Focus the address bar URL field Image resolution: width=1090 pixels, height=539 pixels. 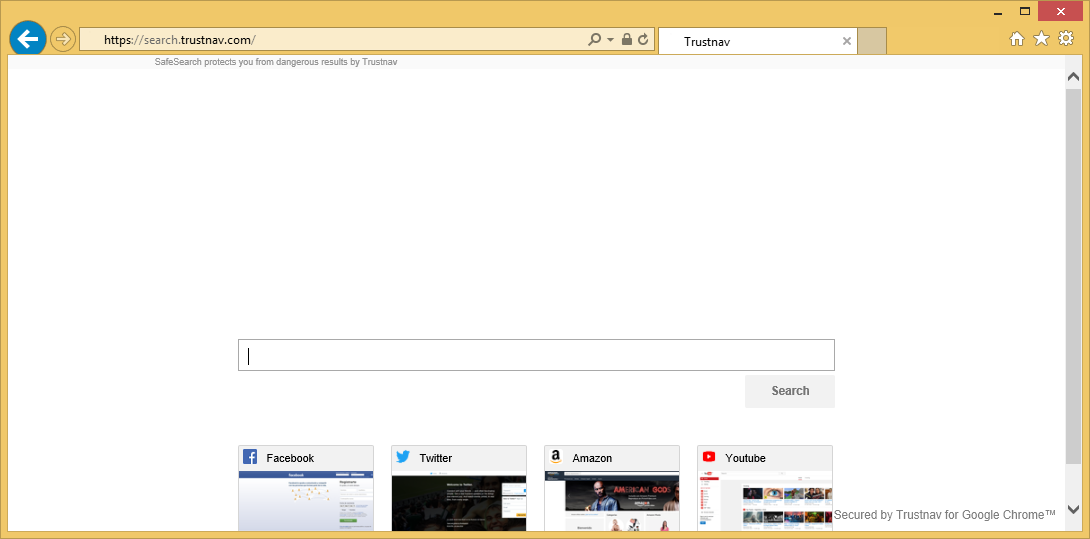[x=340, y=40]
